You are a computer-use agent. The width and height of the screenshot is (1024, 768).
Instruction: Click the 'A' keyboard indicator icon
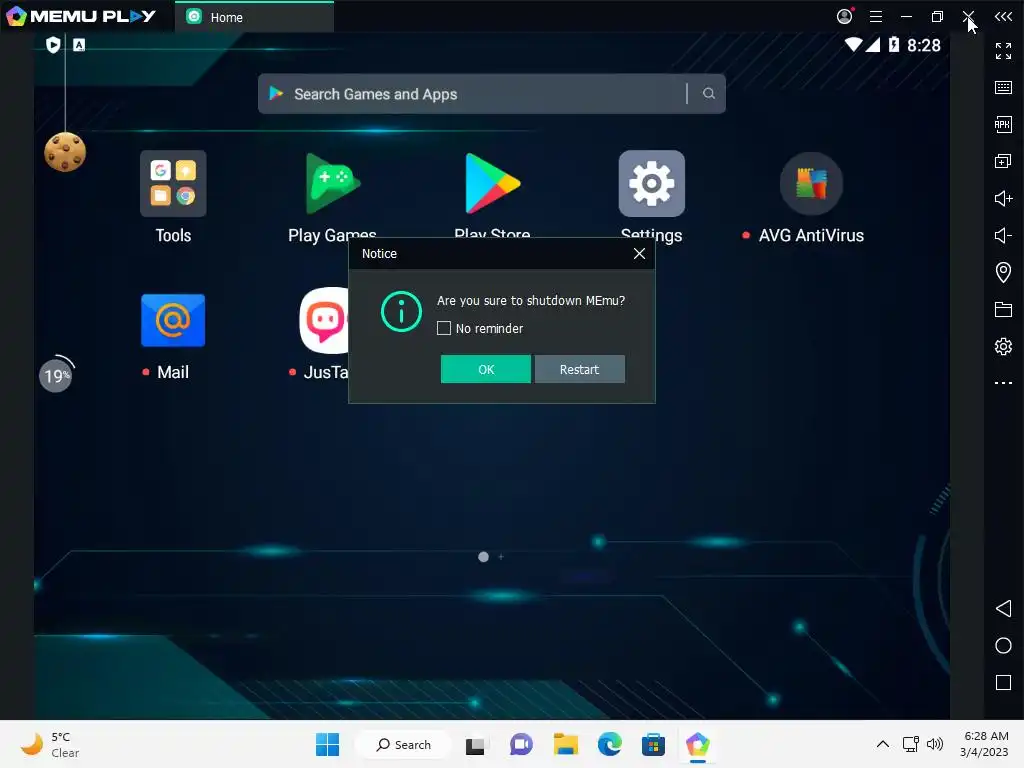click(79, 44)
